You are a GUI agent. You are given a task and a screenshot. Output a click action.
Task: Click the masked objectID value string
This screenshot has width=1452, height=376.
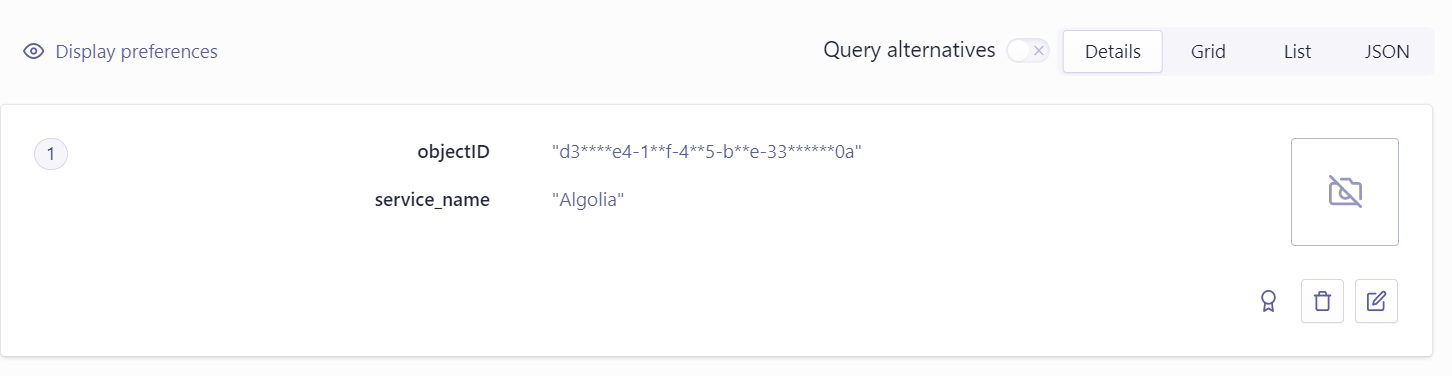tap(707, 152)
